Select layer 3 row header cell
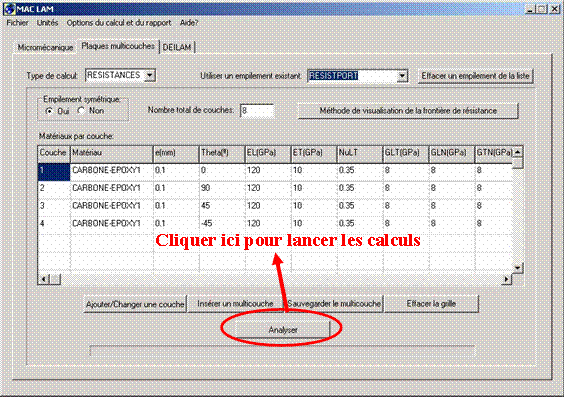 (54, 207)
